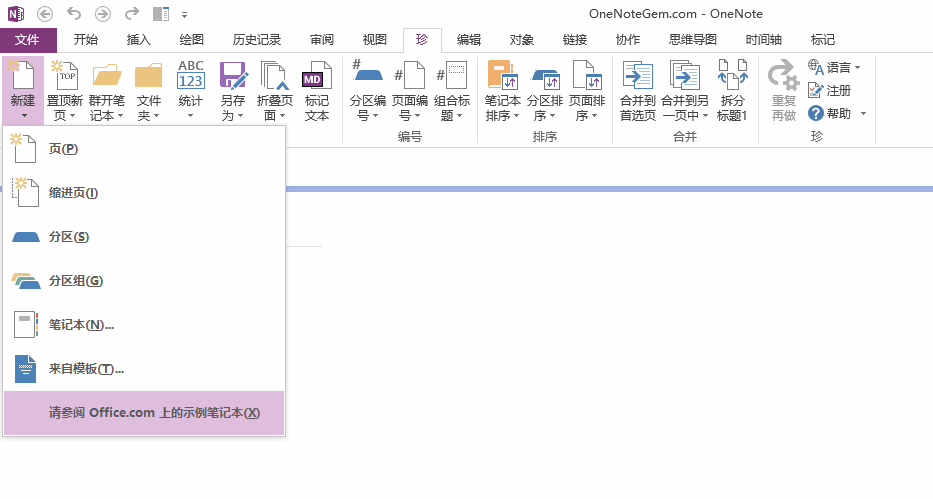Click the 折叠页面 icon

(275, 76)
